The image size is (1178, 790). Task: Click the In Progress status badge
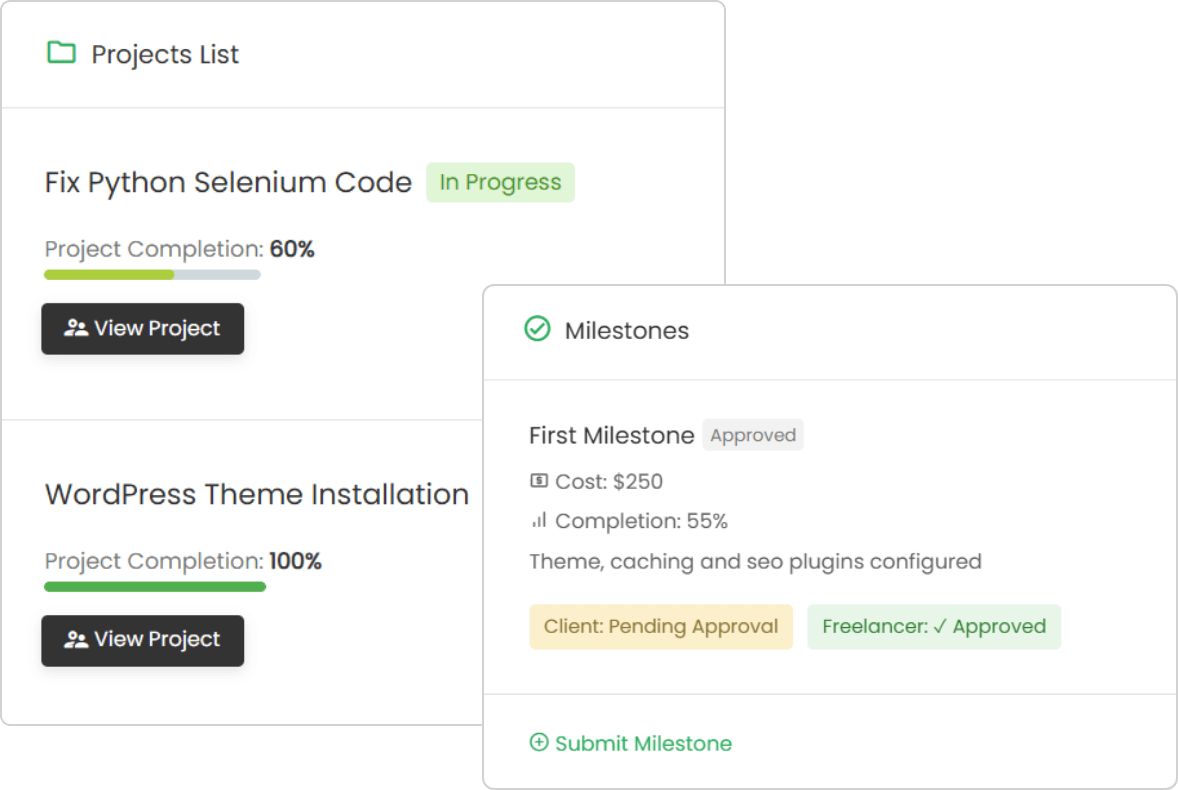pyautogui.click(x=500, y=182)
